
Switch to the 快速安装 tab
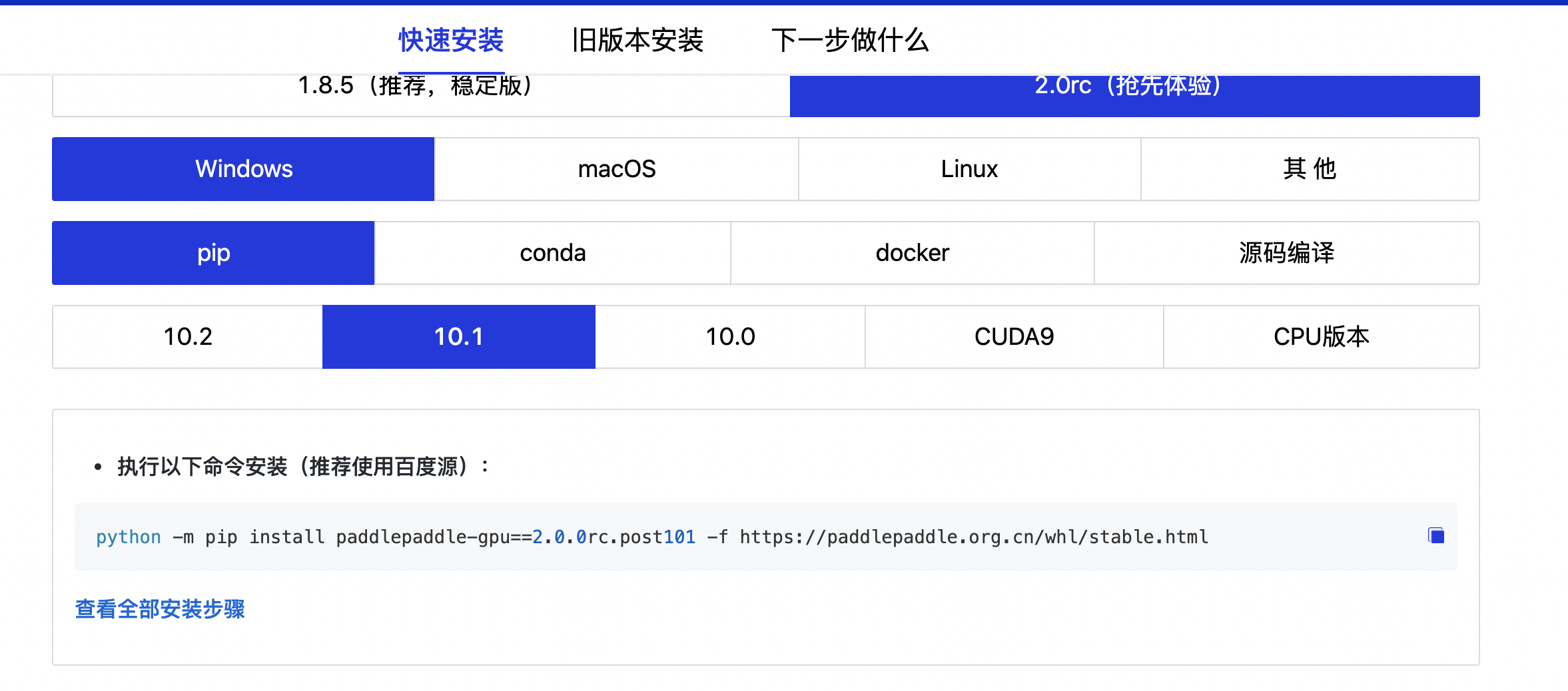pos(450,40)
